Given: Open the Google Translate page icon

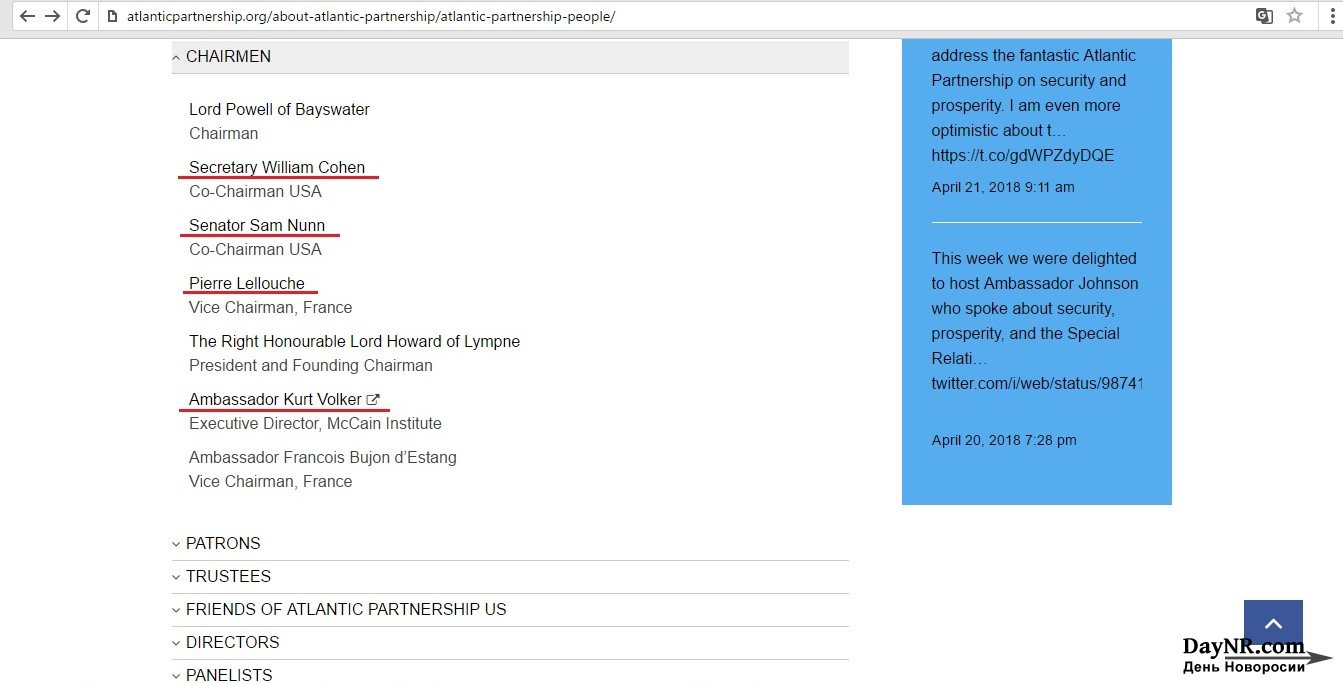Looking at the screenshot, I should (x=1265, y=16).
